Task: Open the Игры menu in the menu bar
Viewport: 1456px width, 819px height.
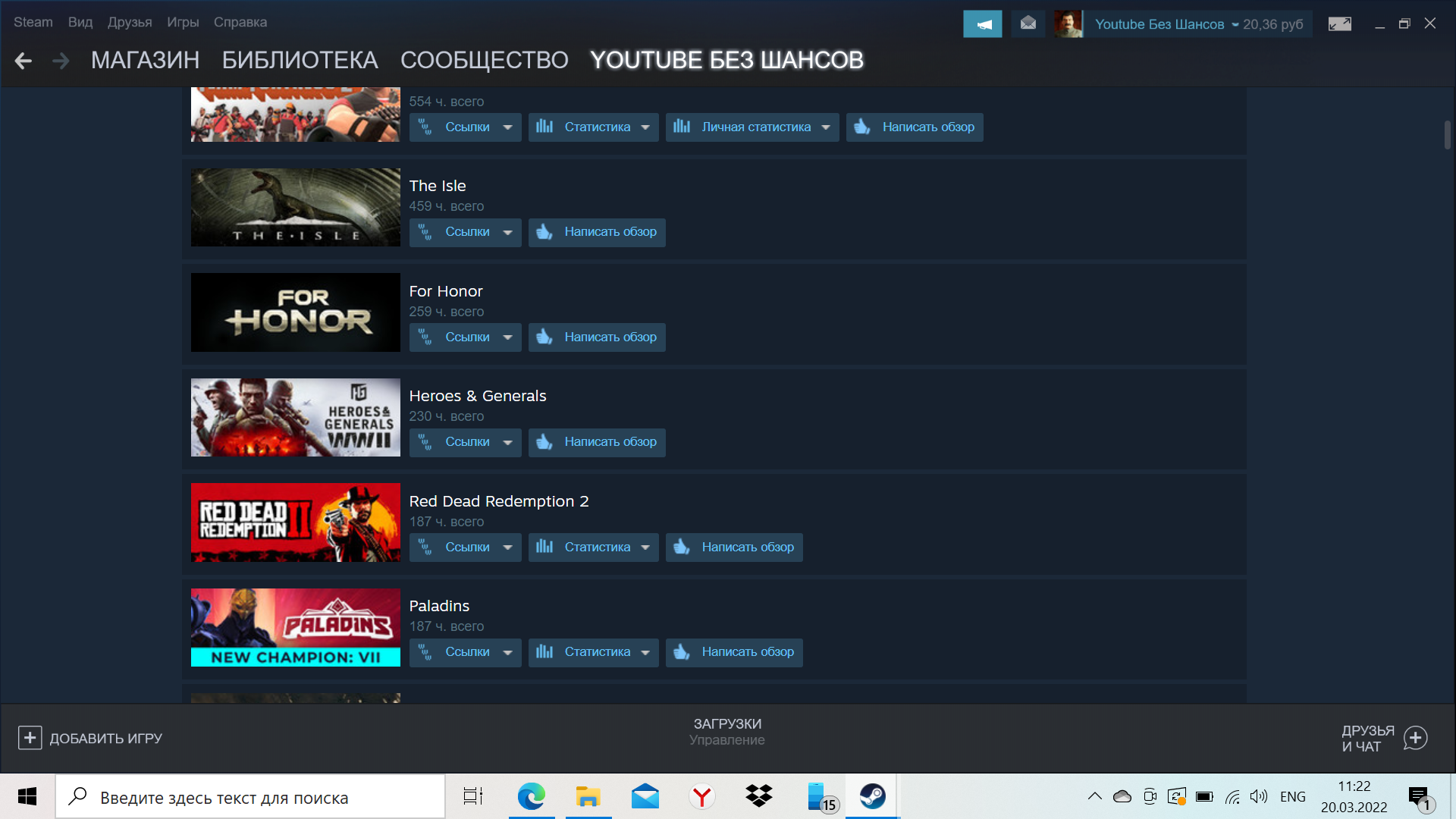Action: (183, 22)
